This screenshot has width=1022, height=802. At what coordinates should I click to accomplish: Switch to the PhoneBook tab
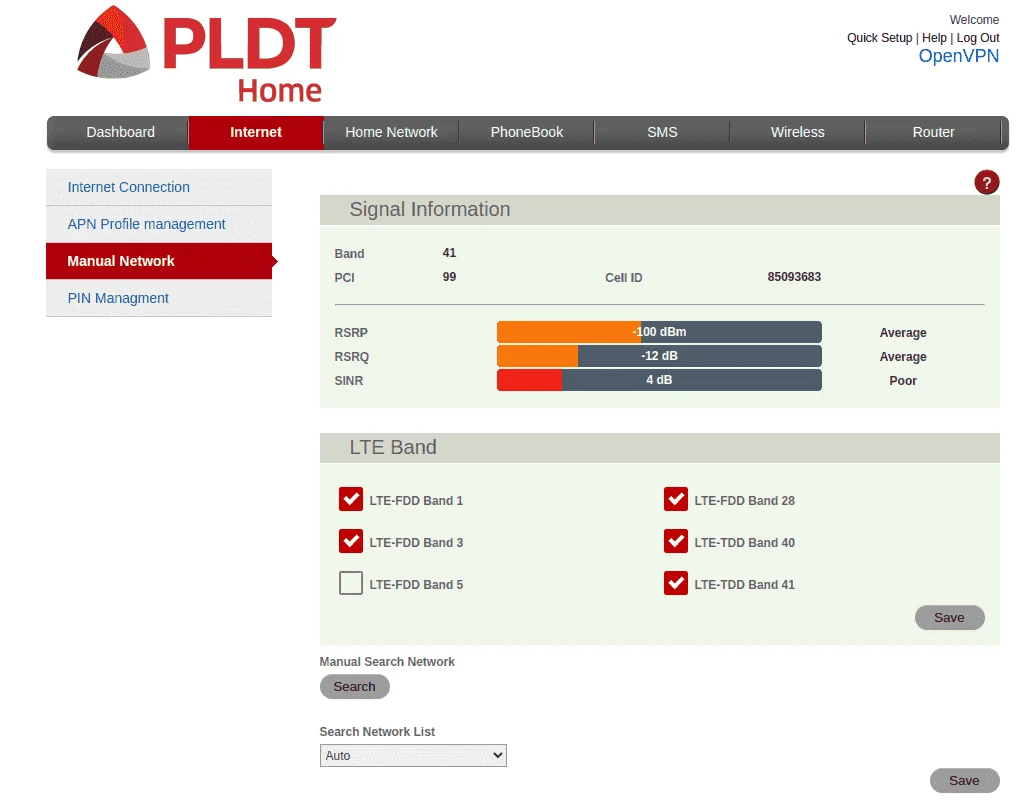527,132
